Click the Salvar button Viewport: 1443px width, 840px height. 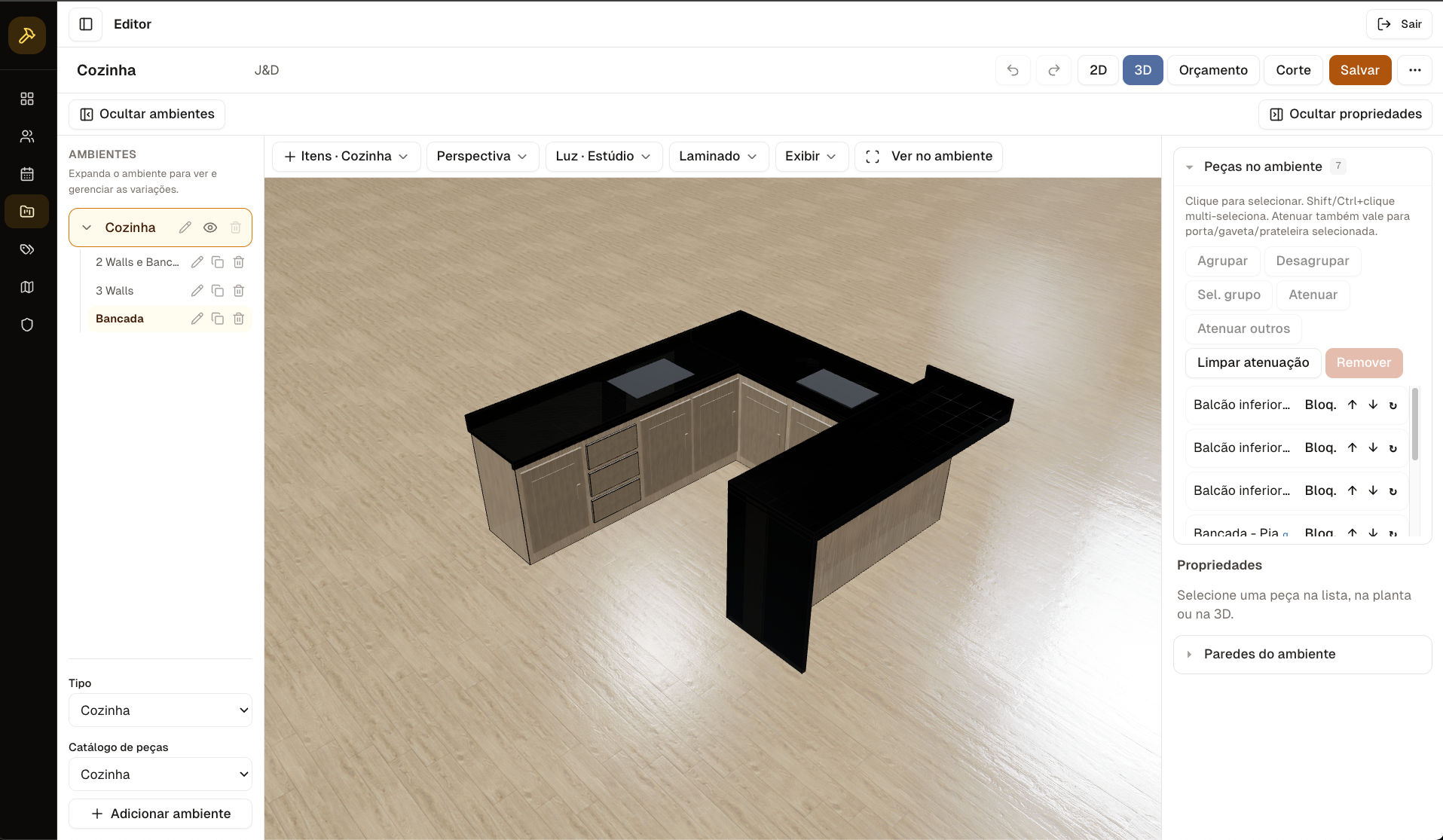point(1359,70)
